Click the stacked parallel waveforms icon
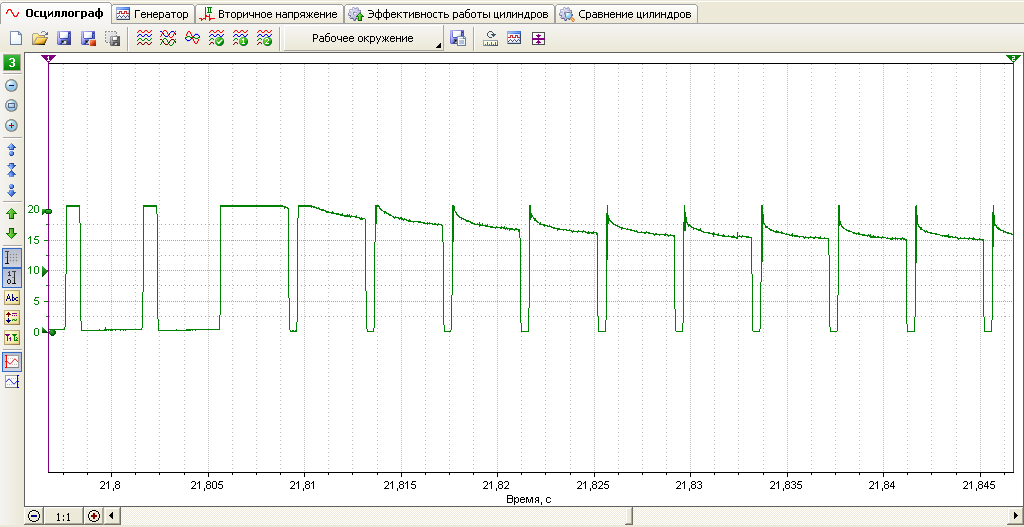This screenshot has width=1024, height=527. pos(144,39)
